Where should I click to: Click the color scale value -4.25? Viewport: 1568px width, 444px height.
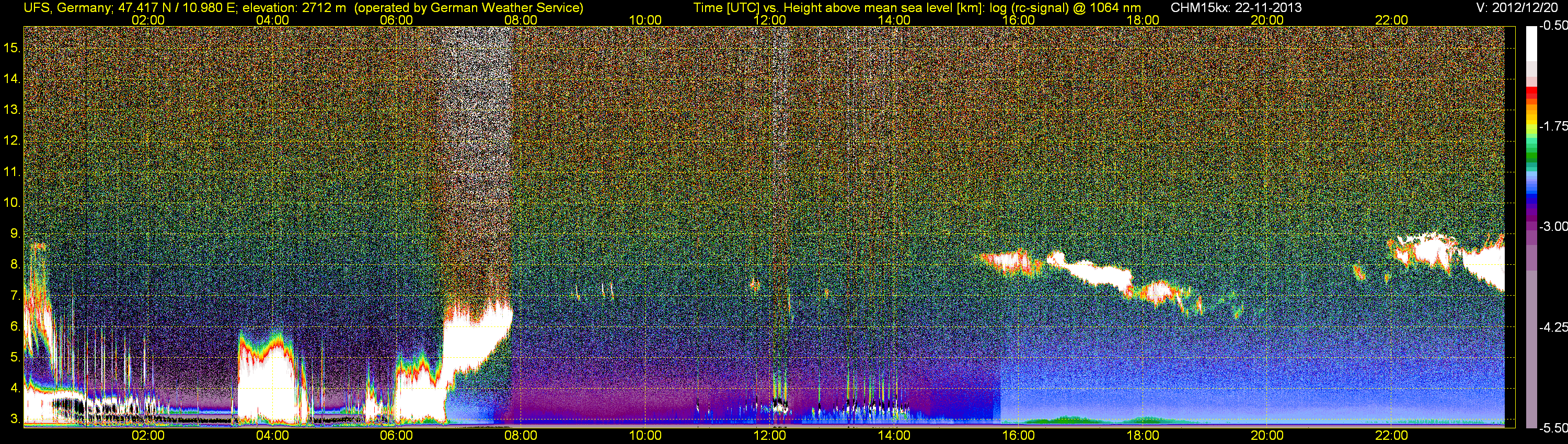[1553, 327]
